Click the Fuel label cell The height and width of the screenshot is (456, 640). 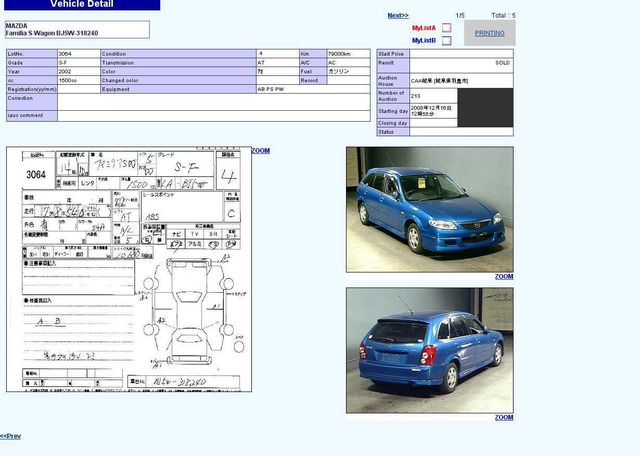pyautogui.click(x=313, y=71)
